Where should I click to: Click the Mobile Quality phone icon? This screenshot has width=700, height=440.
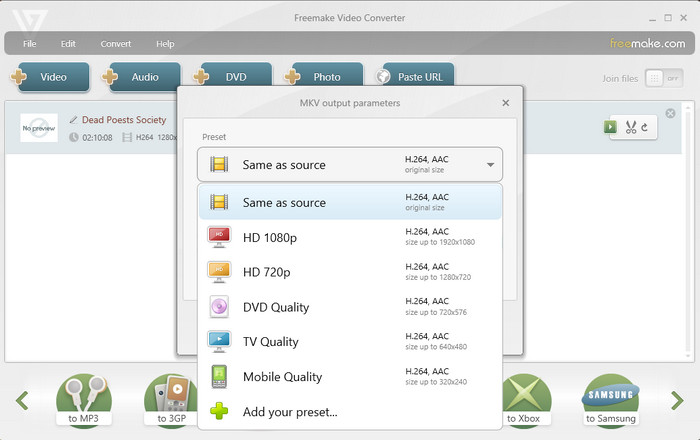[x=219, y=376]
